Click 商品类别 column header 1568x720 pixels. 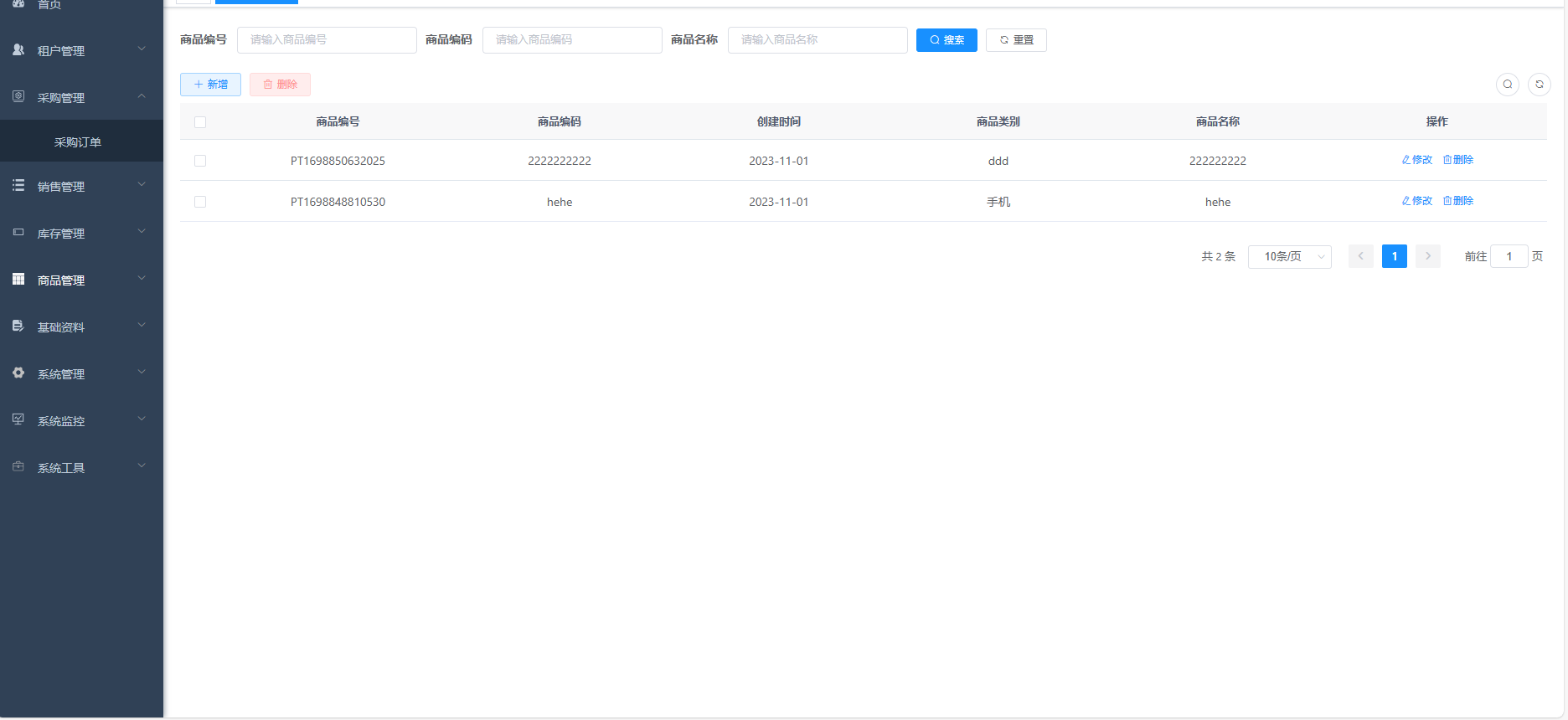[x=998, y=121]
